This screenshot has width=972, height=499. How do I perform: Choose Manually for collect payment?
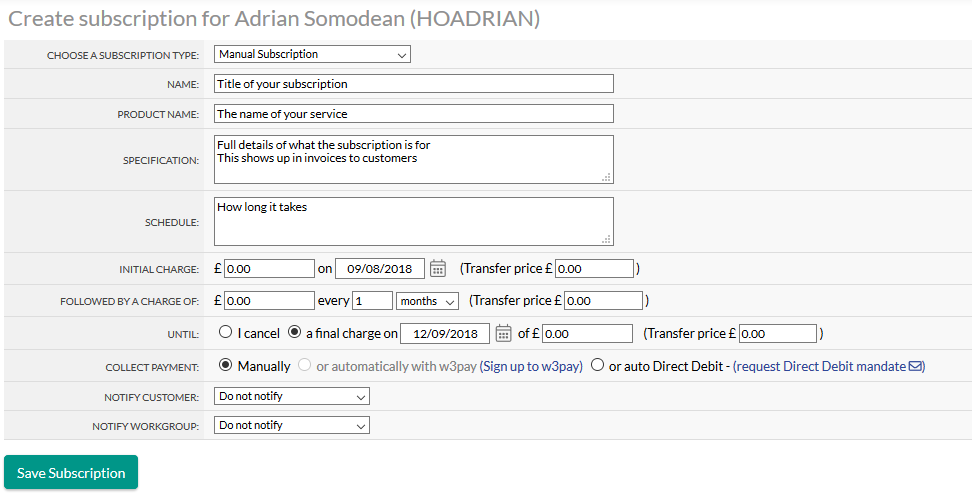pyautogui.click(x=225, y=366)
